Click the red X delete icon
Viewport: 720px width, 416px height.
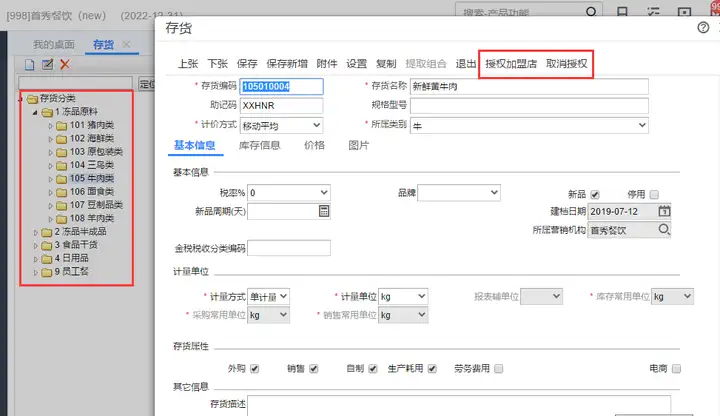[65, 64]
